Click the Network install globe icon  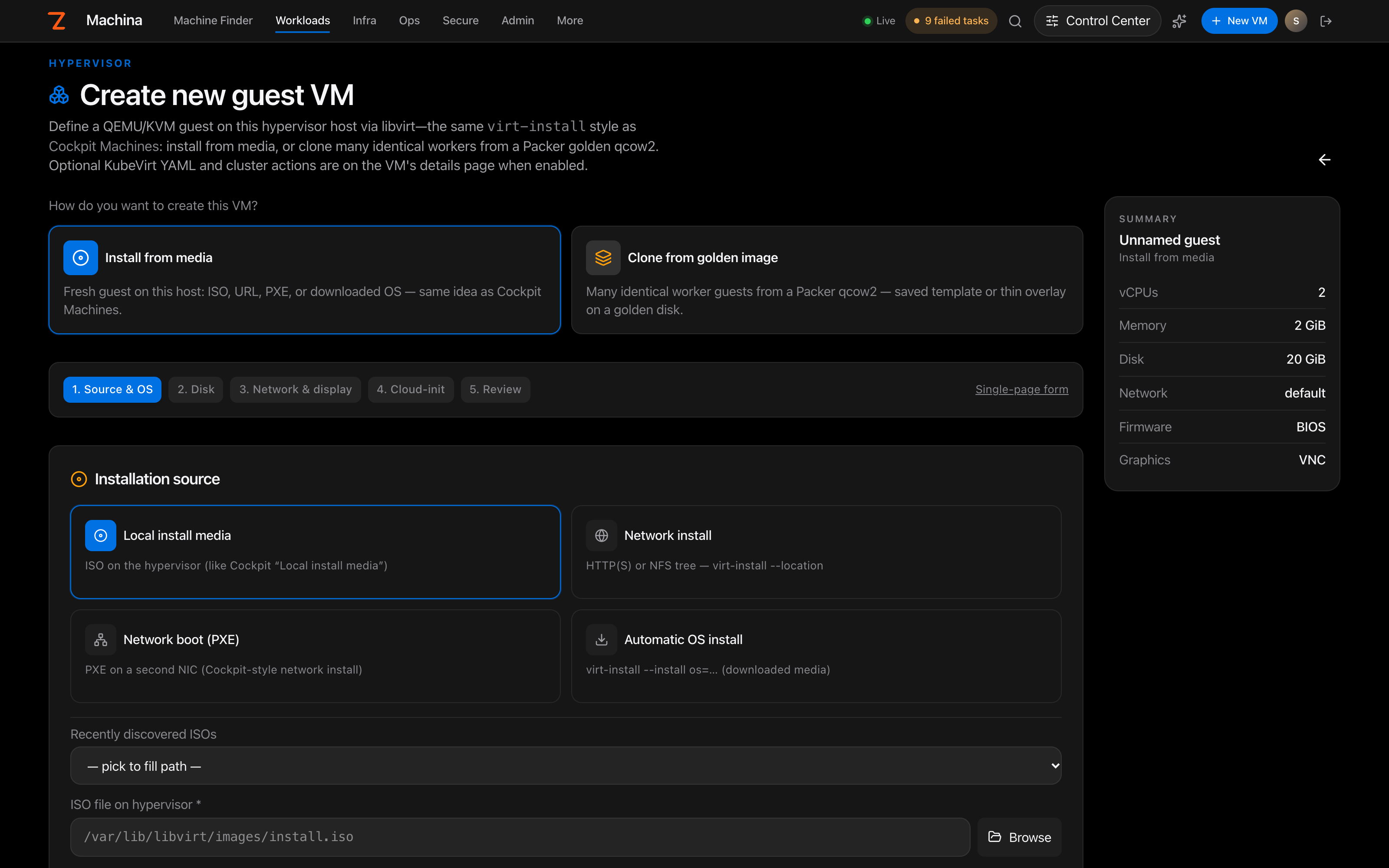click(602, 536)
